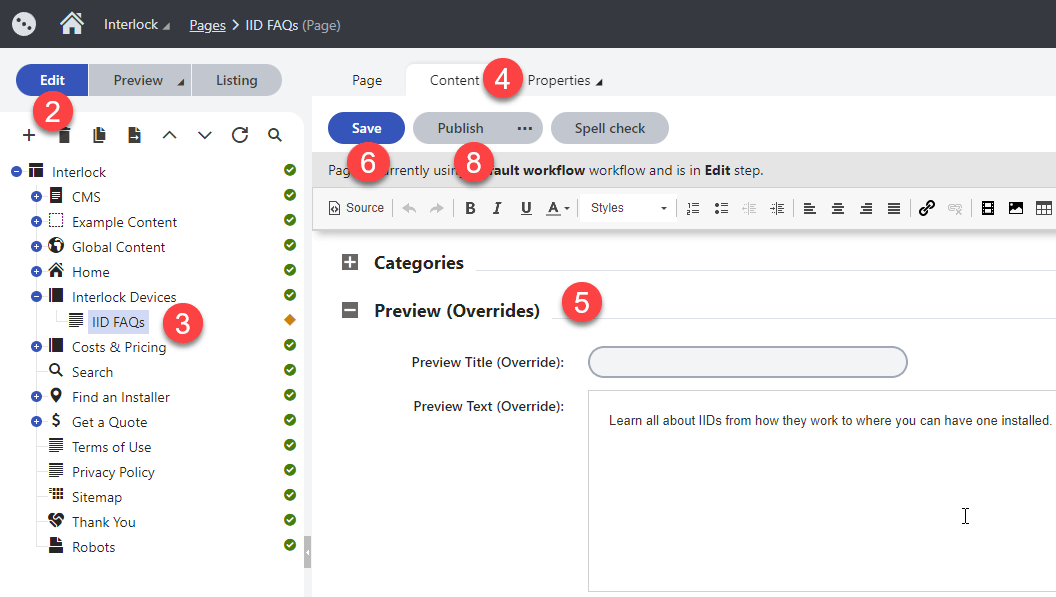This screenshot has height=597, width=1056.
Task: Click the Publish button
Action: [x=461, y=128]
